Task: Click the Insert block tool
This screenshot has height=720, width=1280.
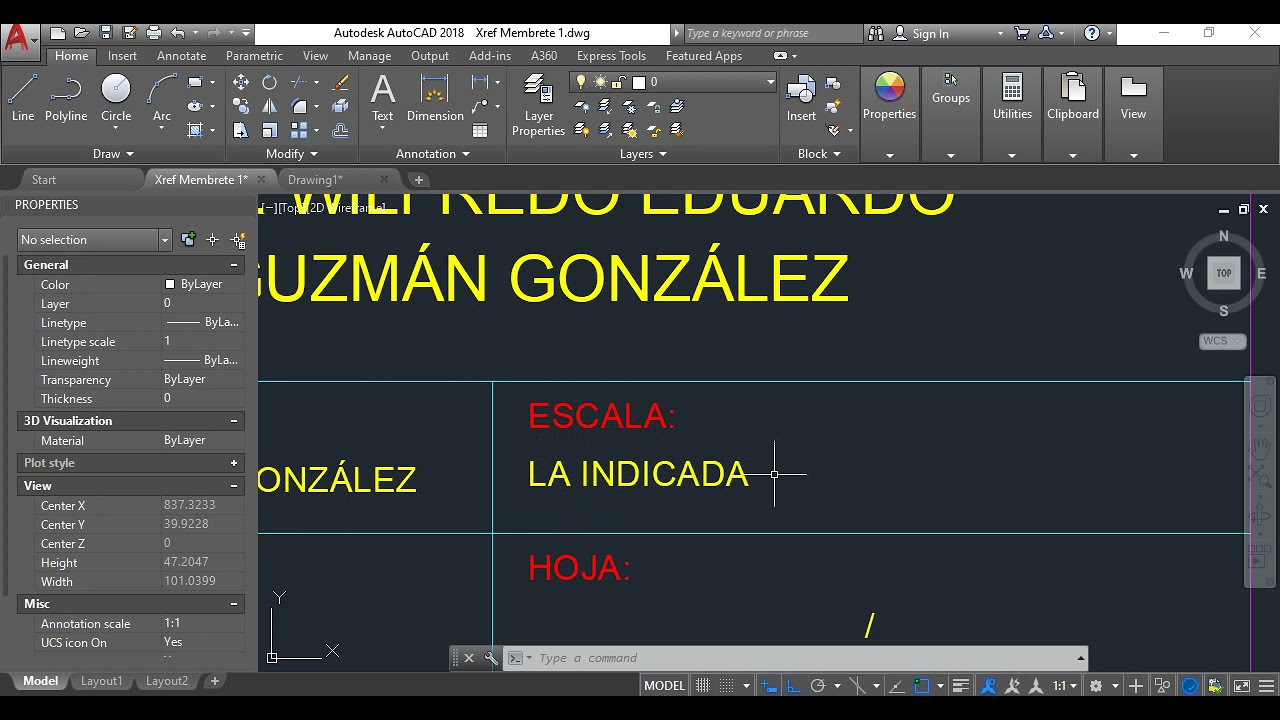Action: pos(801,99)
